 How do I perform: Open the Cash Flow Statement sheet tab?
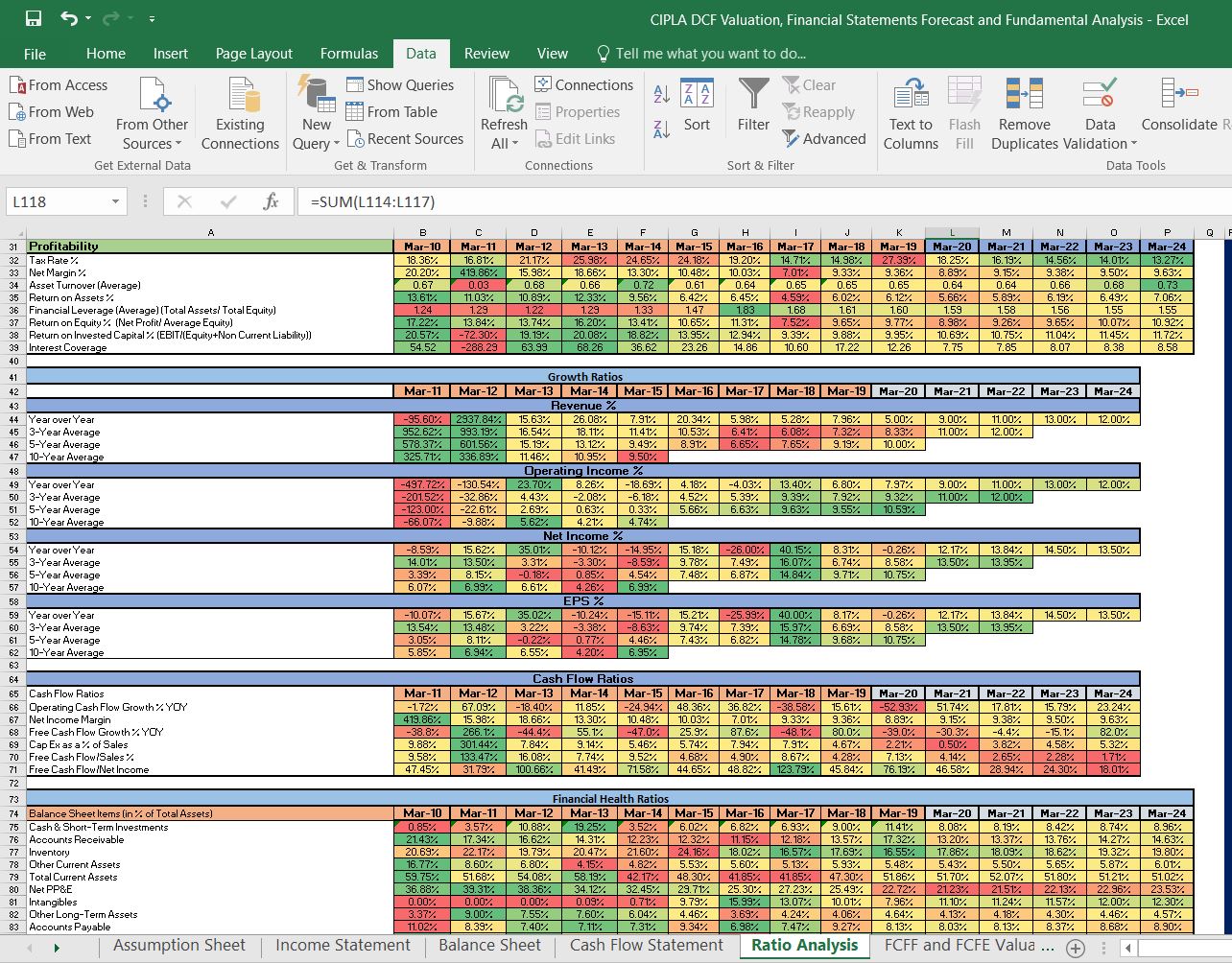point(647,945)
